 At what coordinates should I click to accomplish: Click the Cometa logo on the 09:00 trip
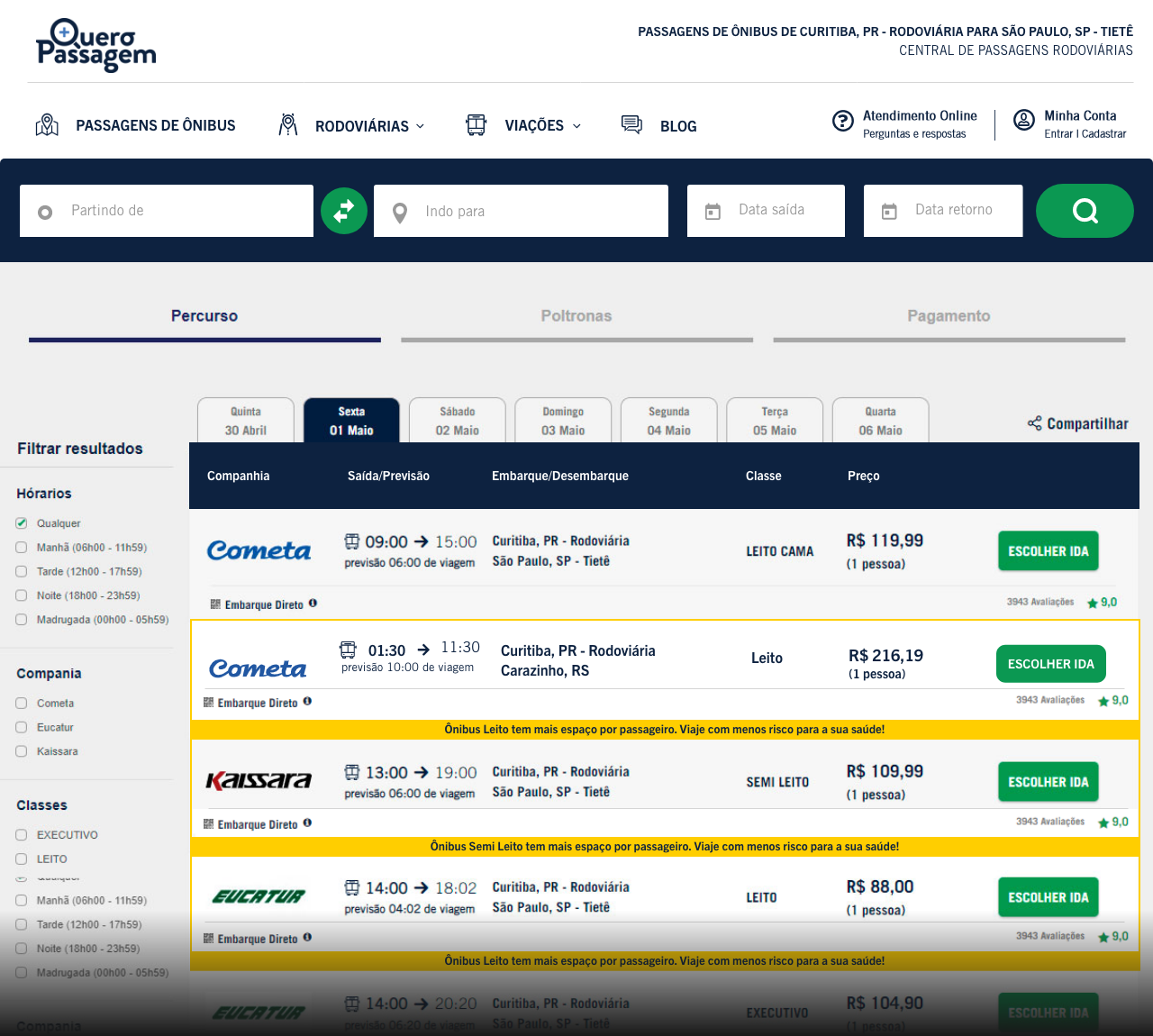click(x=259, y=550)
